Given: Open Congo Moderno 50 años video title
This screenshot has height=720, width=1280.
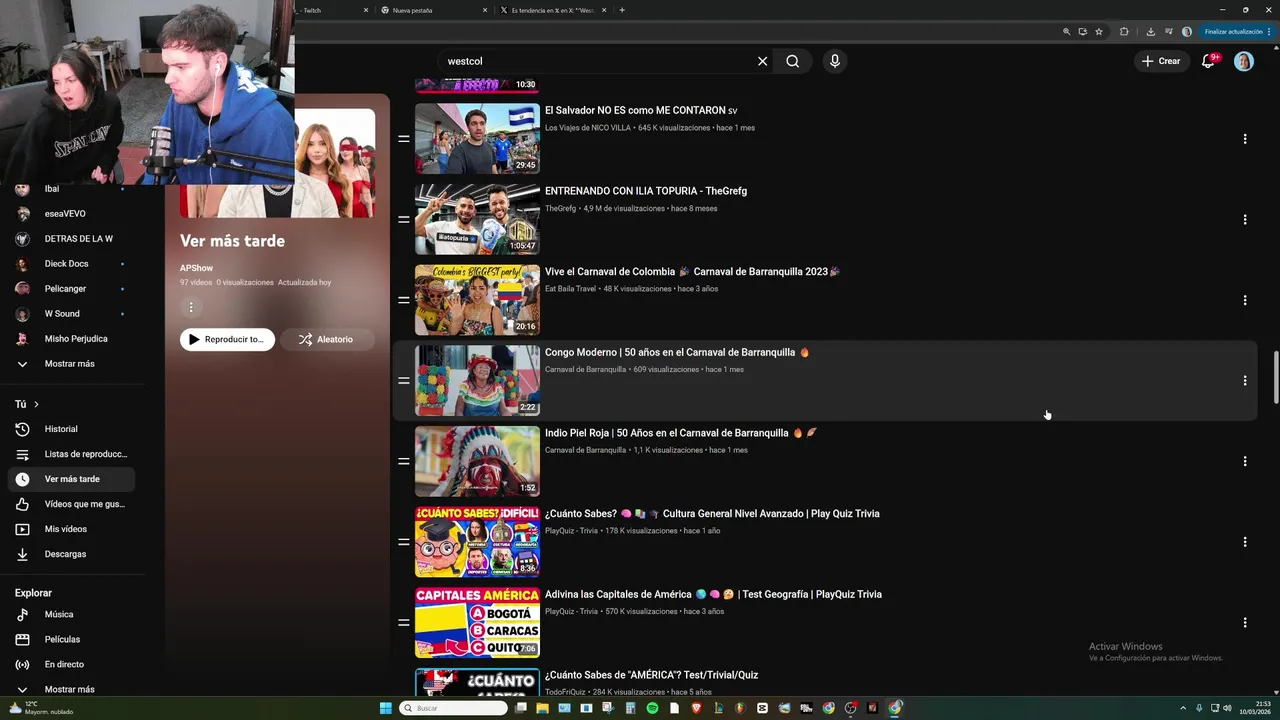Looking at the screenshot, I should pos(677,352).
